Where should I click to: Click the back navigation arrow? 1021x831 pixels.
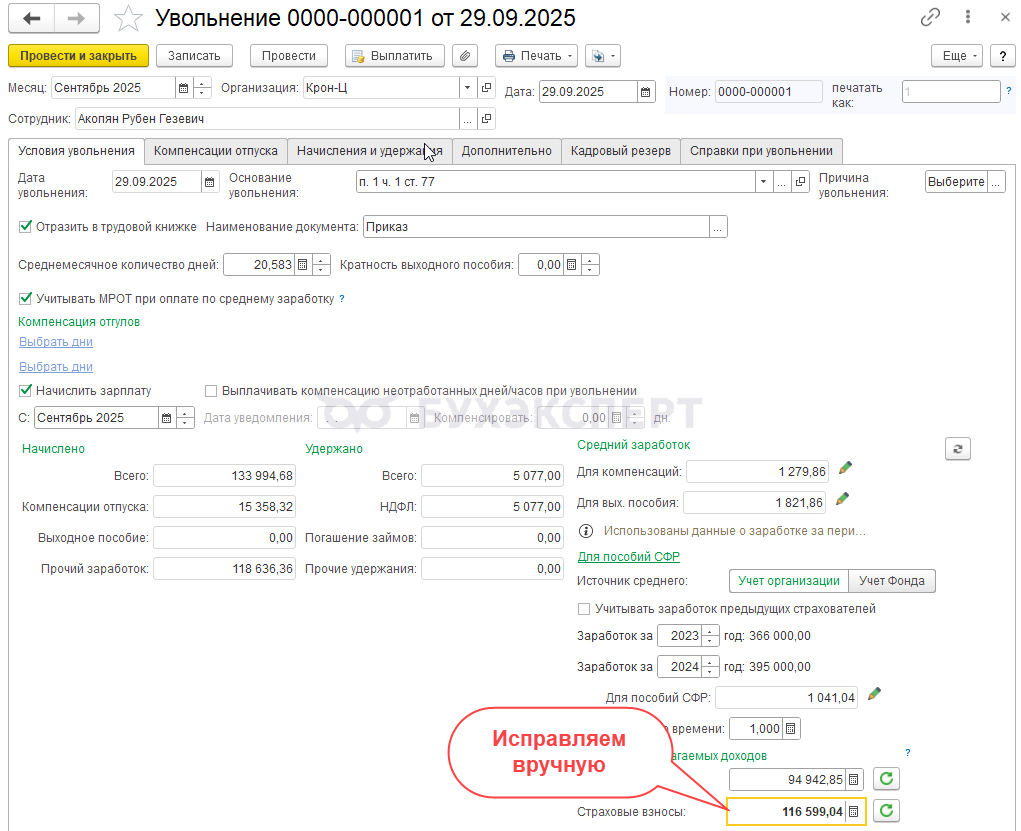click(32, 19)
